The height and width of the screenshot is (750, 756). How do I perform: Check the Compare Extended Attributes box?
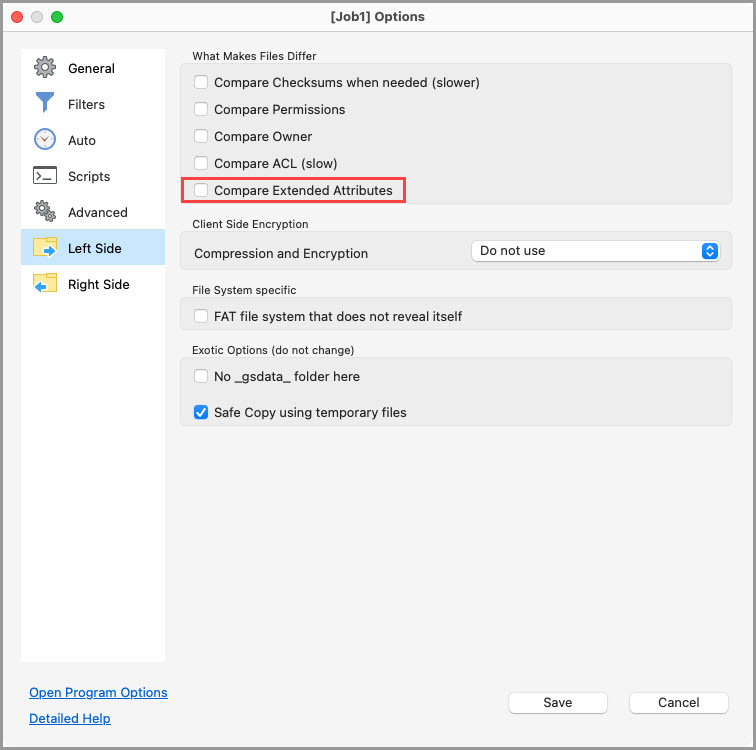click(201, 190)
